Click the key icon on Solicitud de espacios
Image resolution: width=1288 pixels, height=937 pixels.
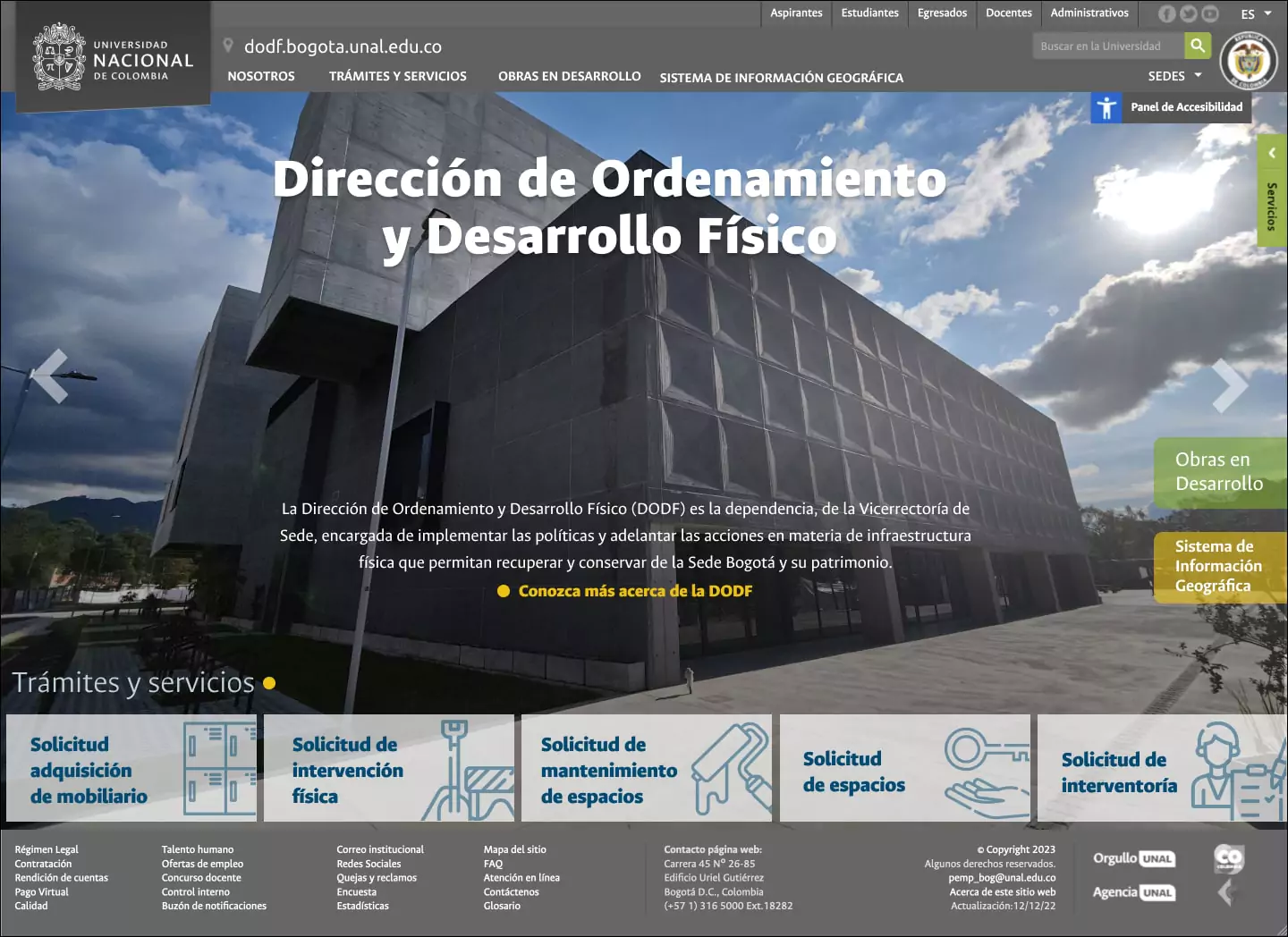coord(987,772)
